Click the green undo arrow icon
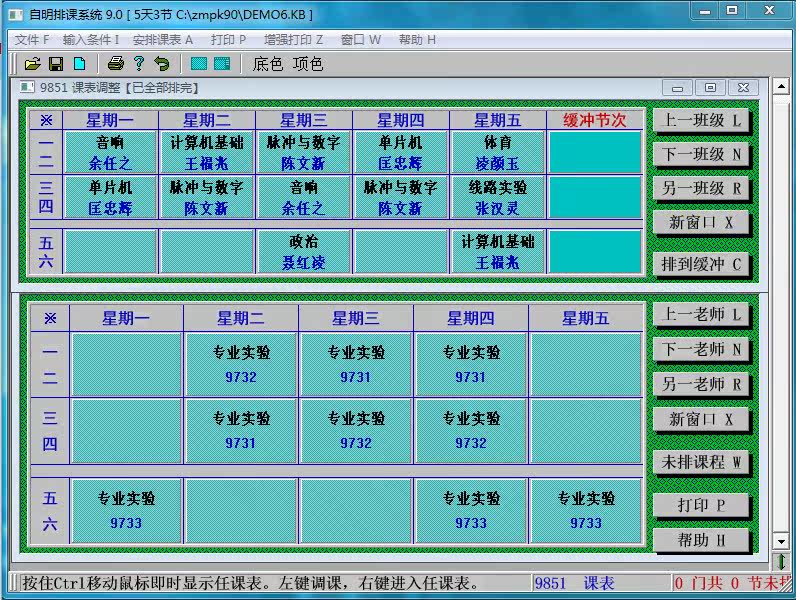 click(x=162, y=63)
